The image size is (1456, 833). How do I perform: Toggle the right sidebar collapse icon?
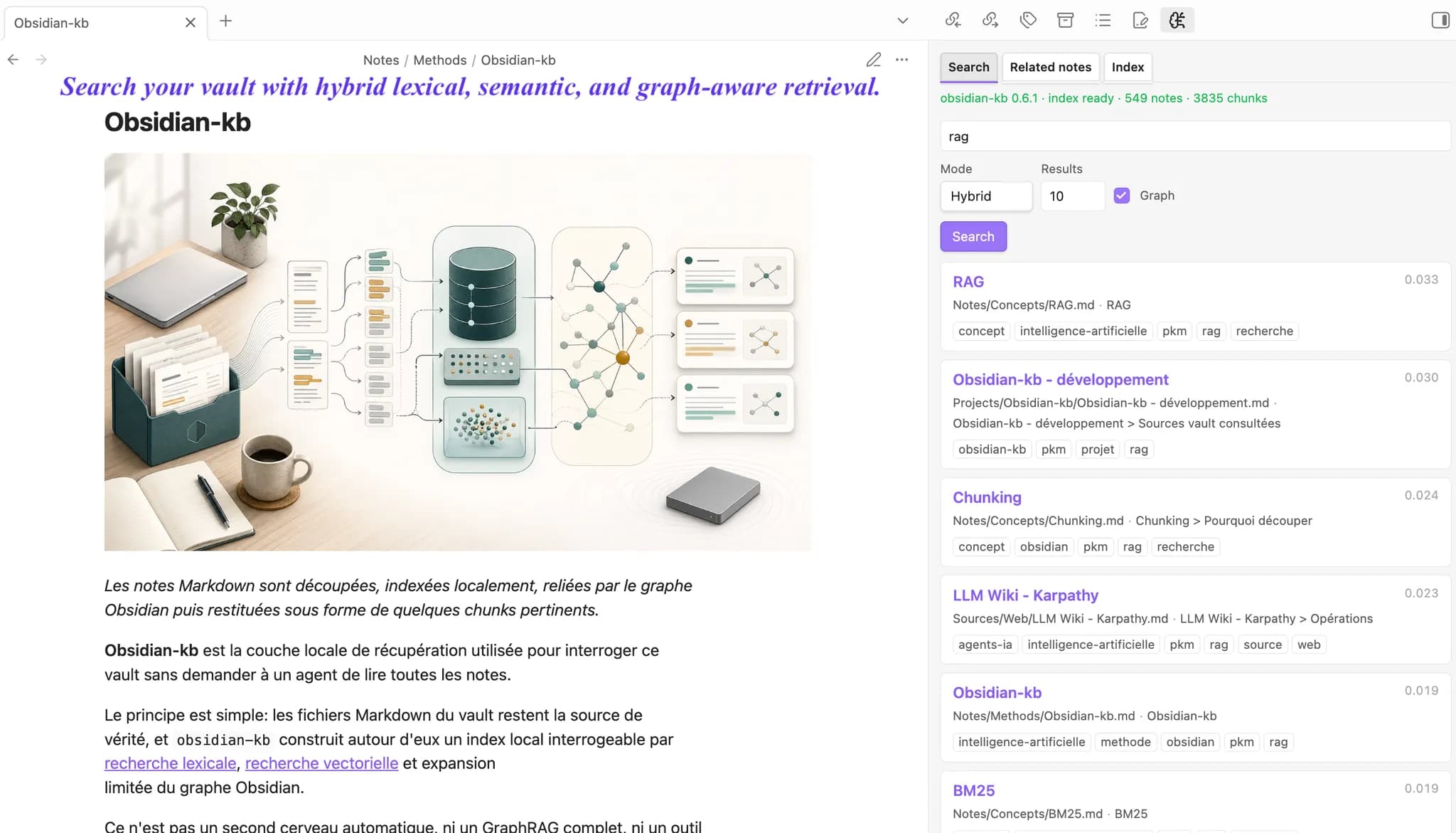1440,20
